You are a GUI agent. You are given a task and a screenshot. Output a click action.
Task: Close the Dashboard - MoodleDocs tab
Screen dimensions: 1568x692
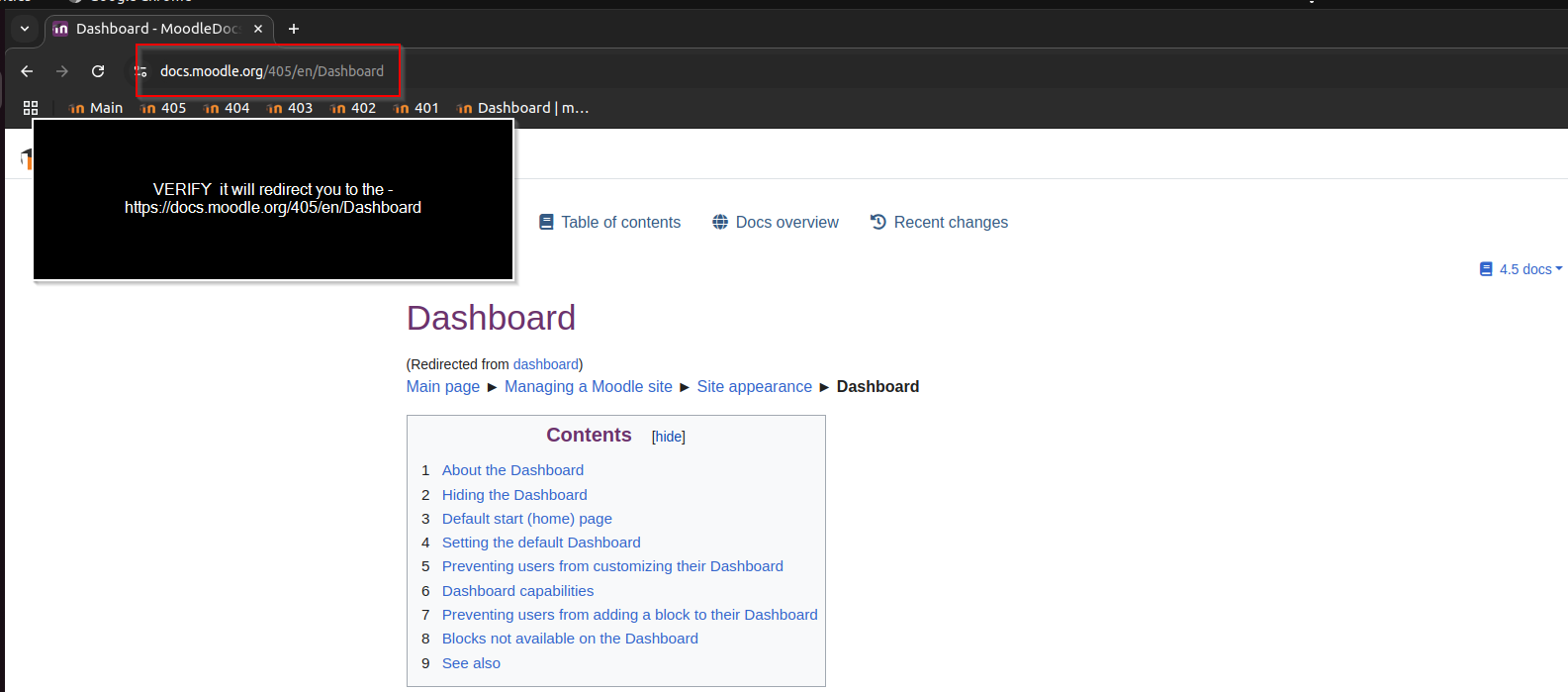[258, 29]
